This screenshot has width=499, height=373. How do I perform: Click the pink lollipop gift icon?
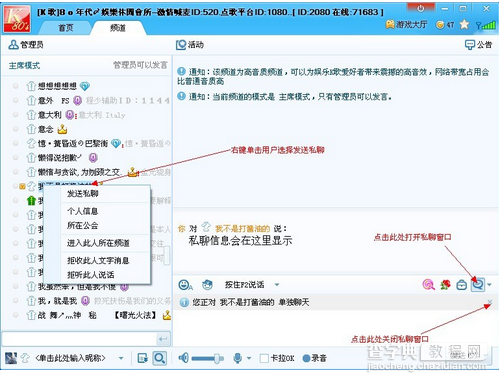point(428,285)
